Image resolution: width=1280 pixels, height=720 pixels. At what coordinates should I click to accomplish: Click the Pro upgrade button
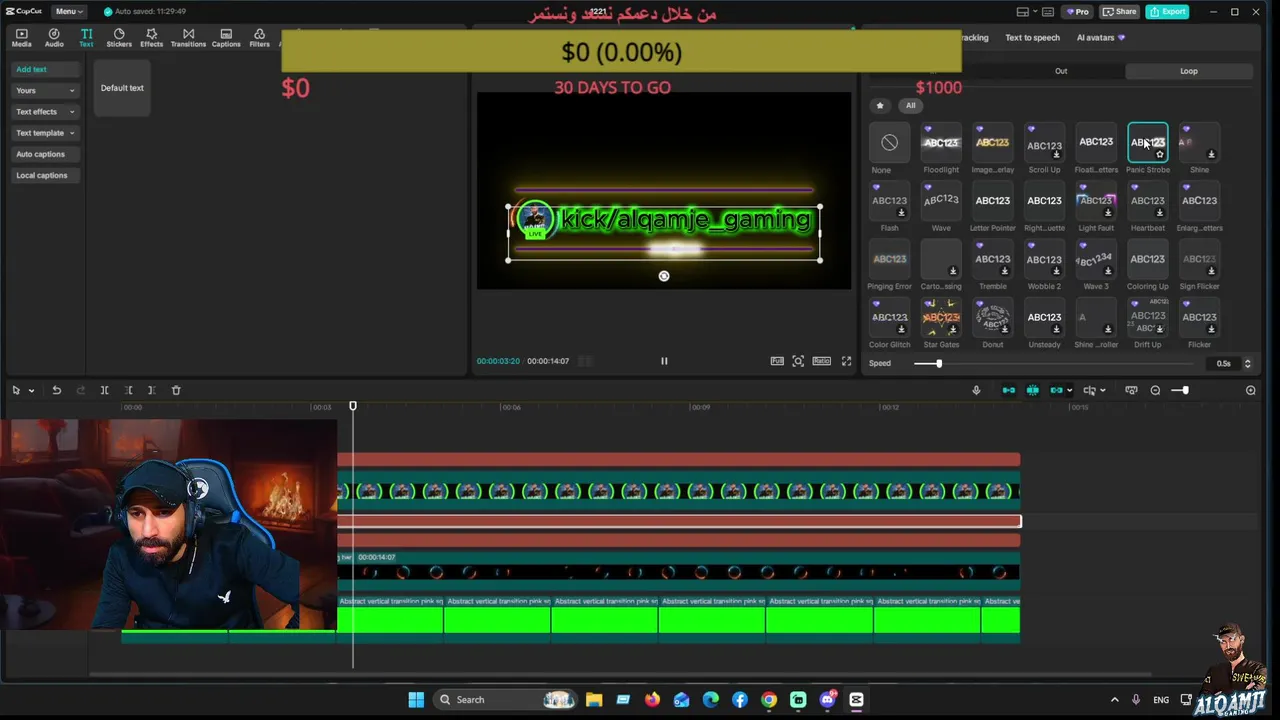(1077, 12)
